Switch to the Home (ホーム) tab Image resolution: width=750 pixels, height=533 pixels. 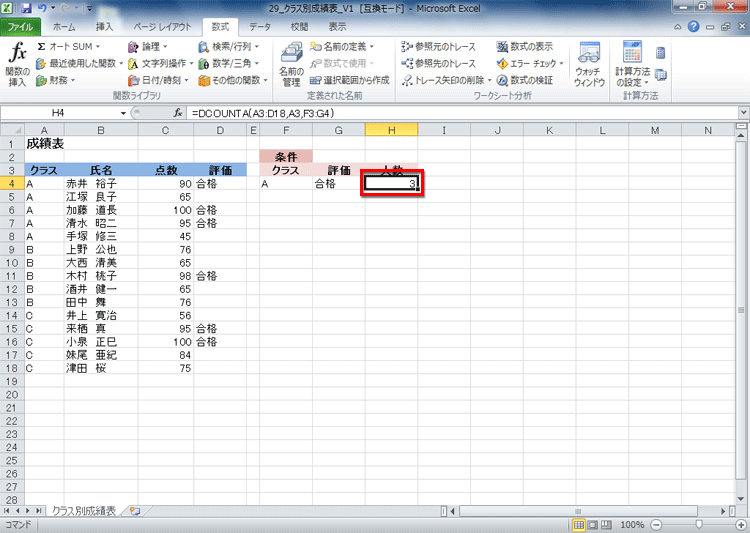click(x=64, y=27)
